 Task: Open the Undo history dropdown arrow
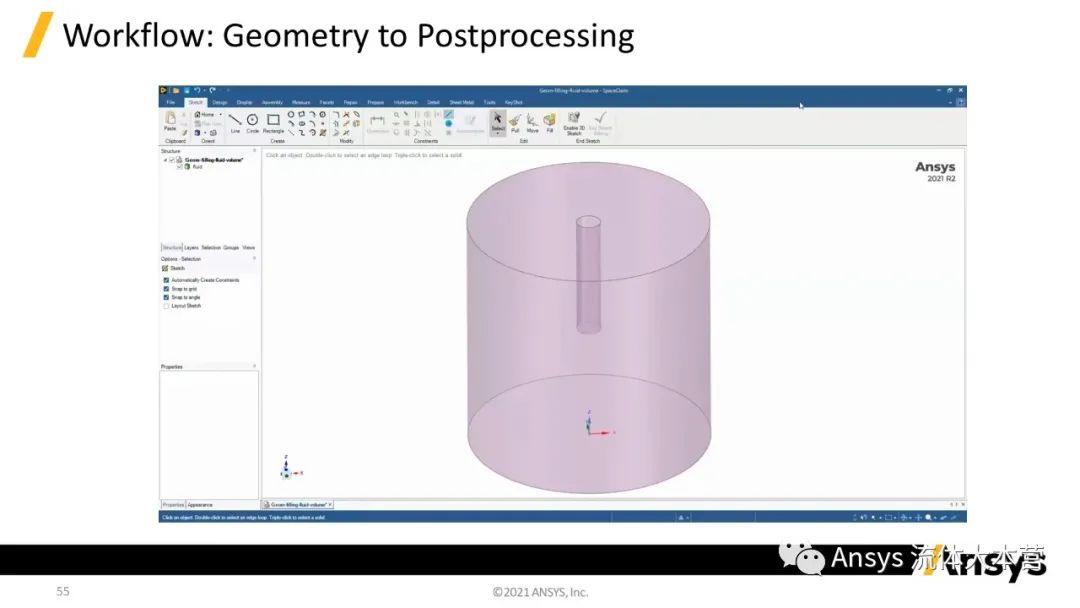[204, 90]
